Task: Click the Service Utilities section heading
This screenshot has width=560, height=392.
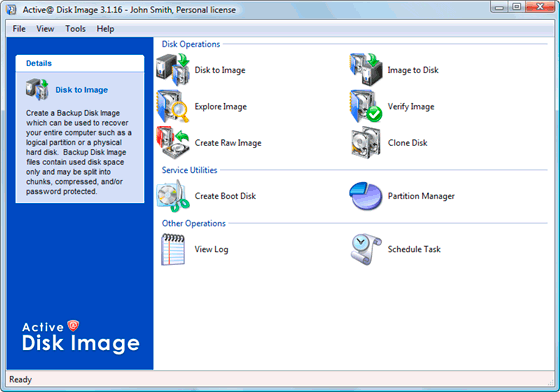Action: click(x=189, y=170)
